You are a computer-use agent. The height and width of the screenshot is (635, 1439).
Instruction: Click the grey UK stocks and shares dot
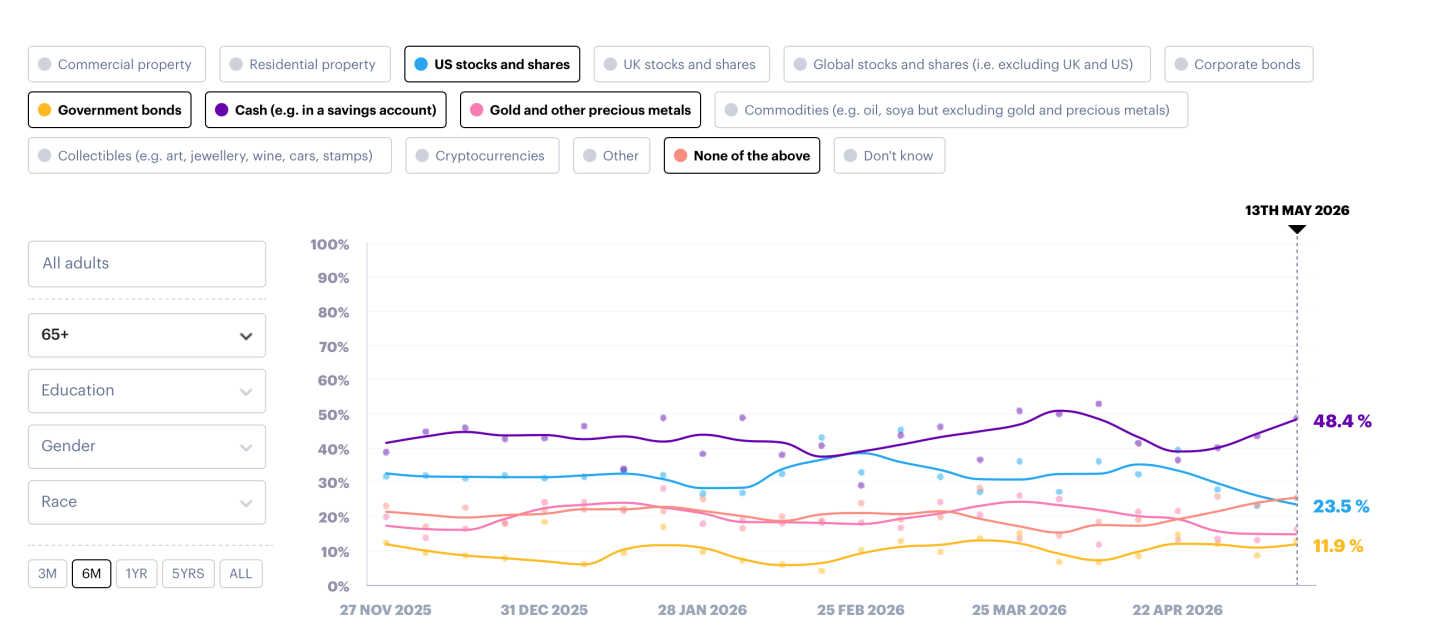[x=610, y=64]
